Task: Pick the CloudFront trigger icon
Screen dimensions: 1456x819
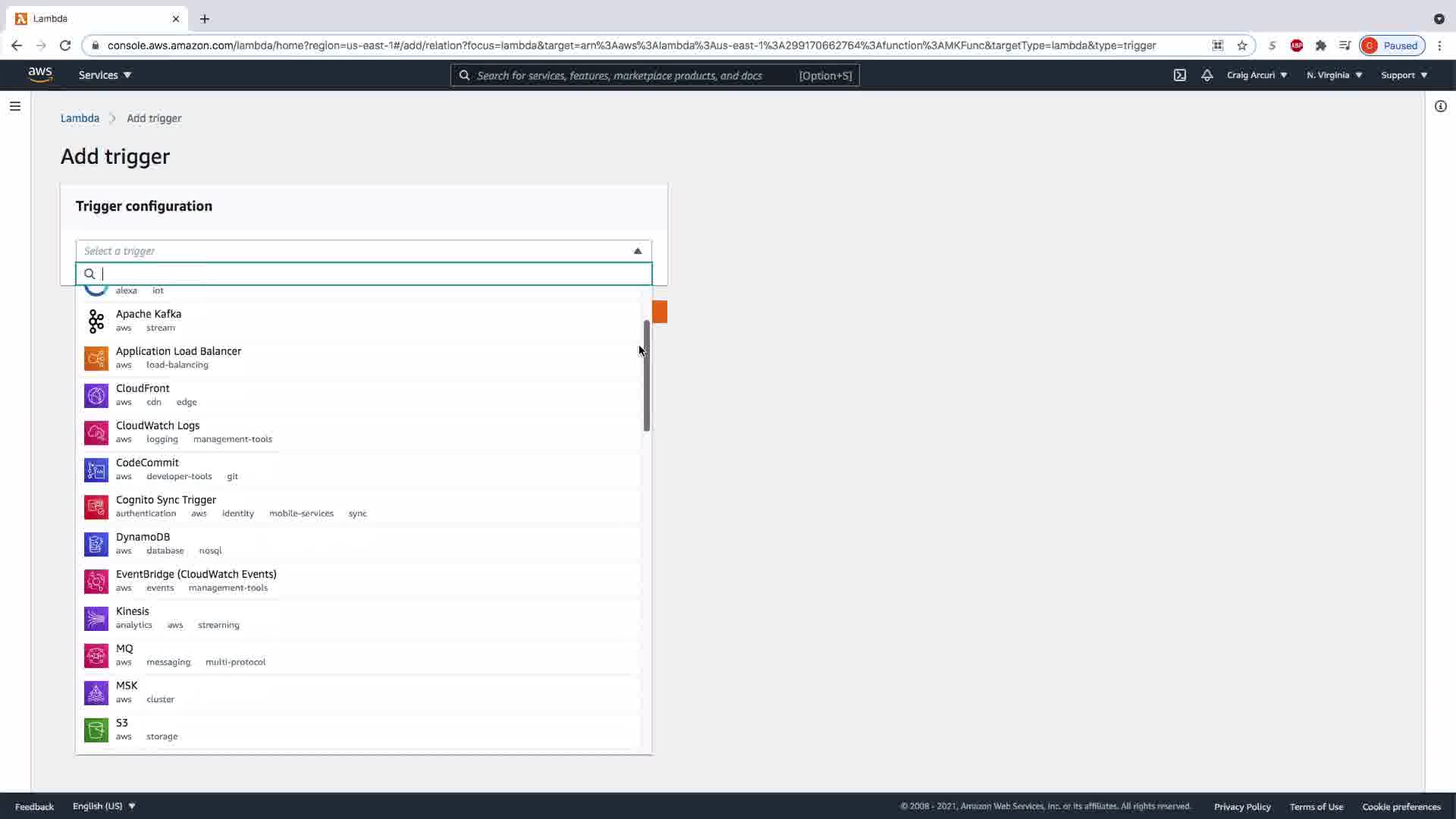Action: point(96,395)
